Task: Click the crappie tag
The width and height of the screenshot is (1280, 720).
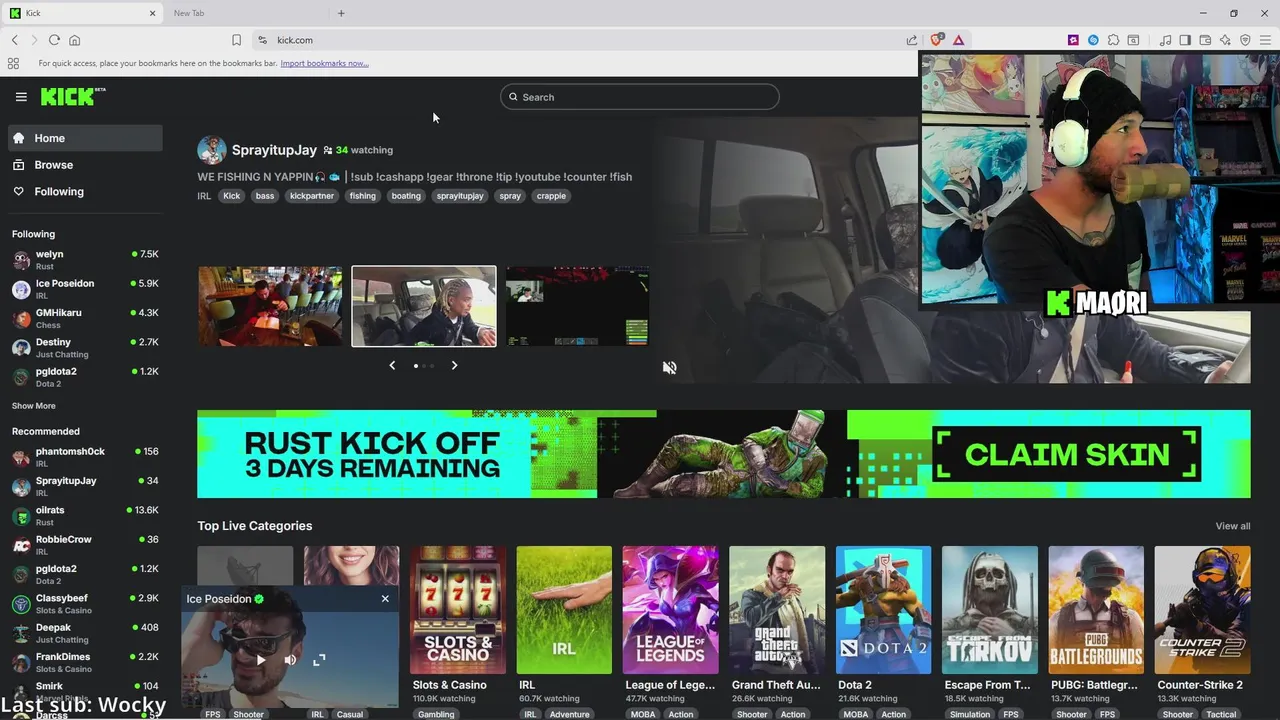Action: coord(551,196)
